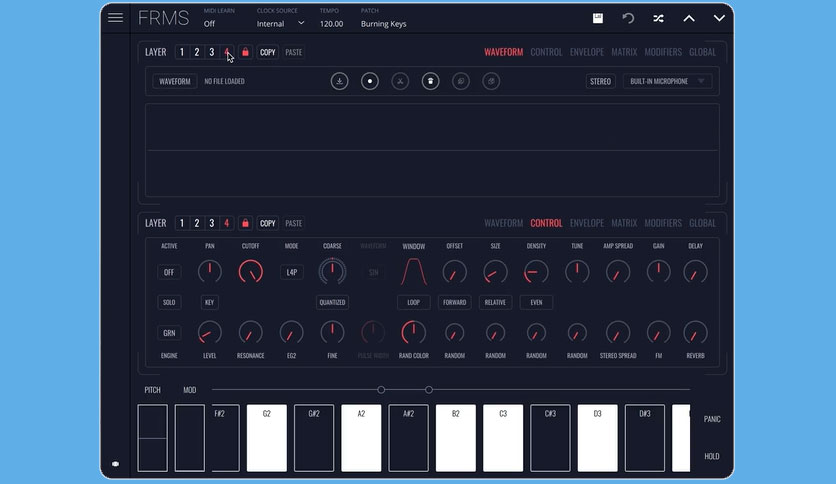
Task: Click the Delay knob
Action: (695, 272)
